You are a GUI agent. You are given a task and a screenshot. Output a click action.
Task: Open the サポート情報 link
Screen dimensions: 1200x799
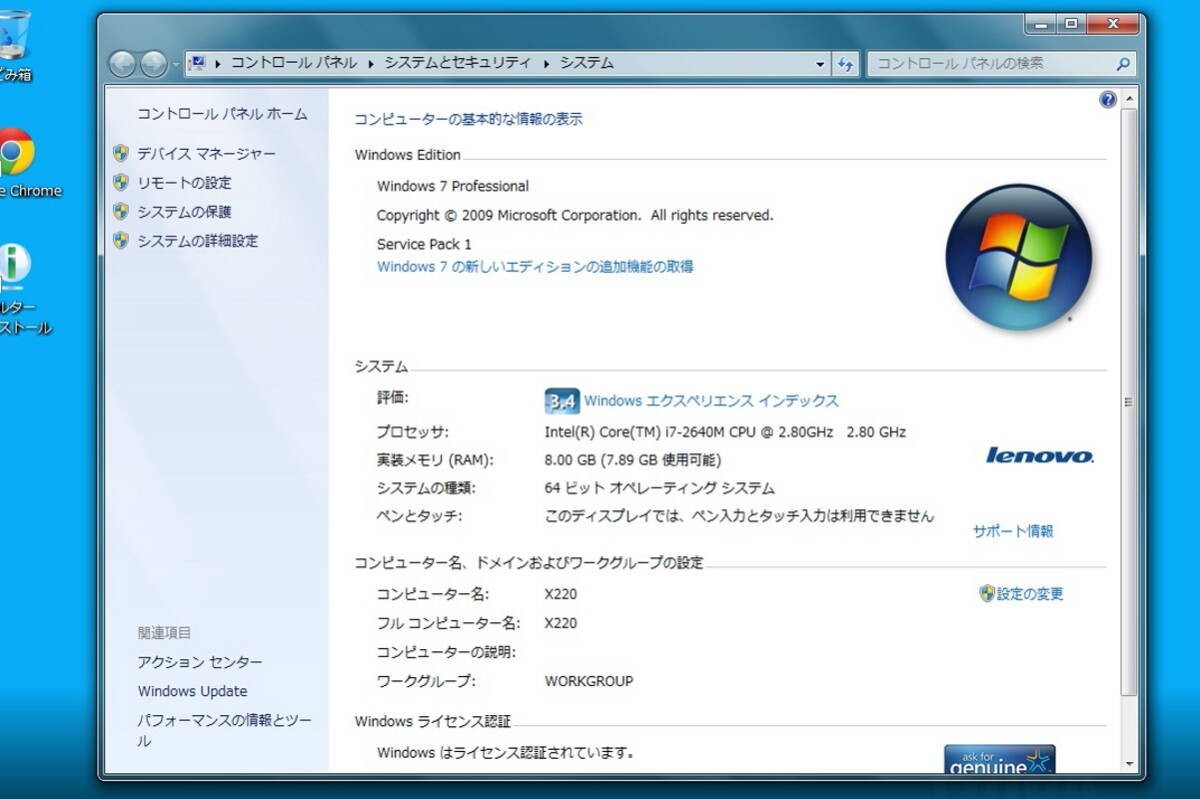coord(1013,531)
